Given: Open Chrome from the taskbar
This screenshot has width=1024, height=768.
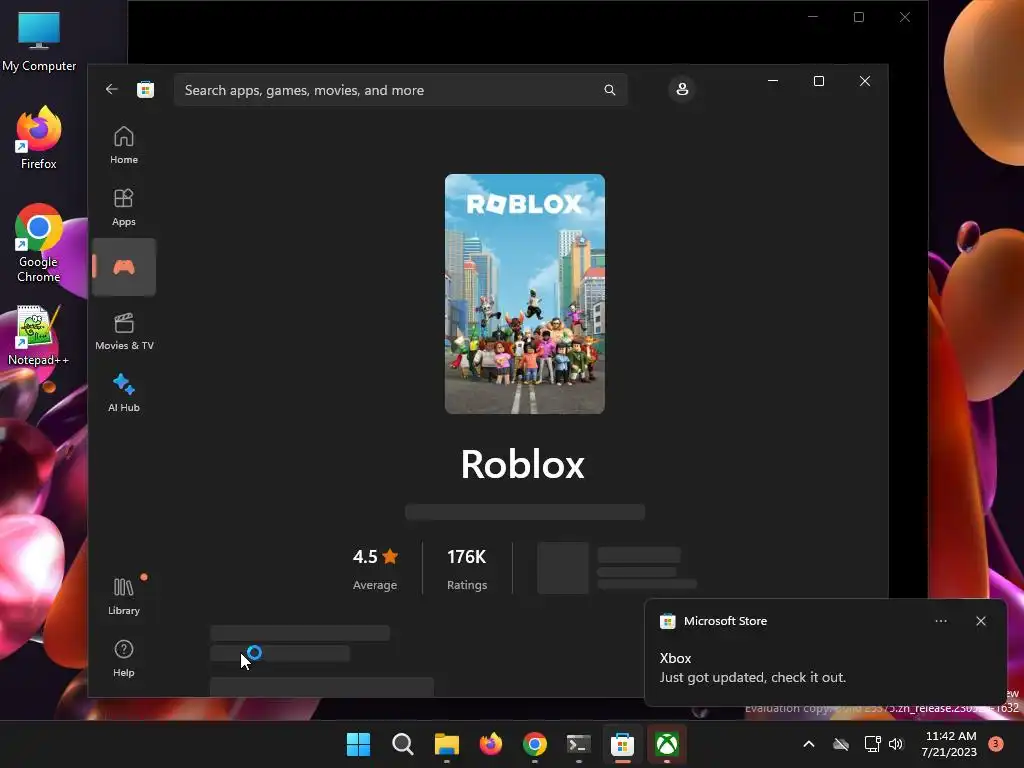Looking at the screenshot, I should [x=535, y=744].
